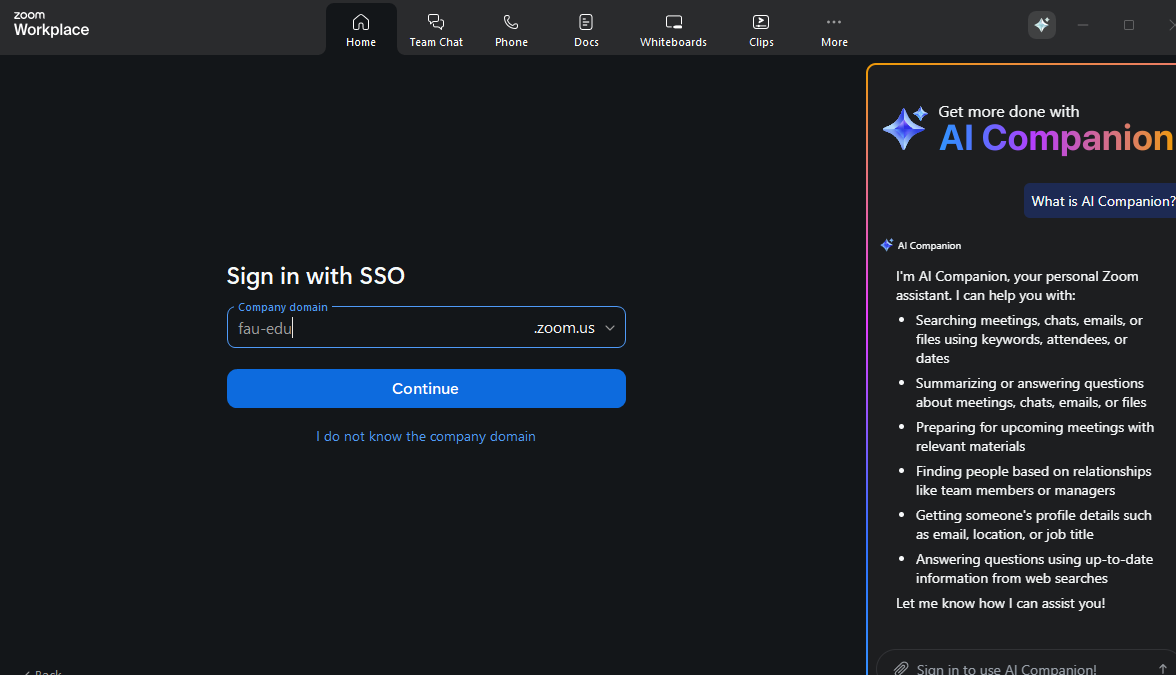Switch to the Team Chat tab
This screenshot has width=1176, height=675.
click(x=436, y=28)
